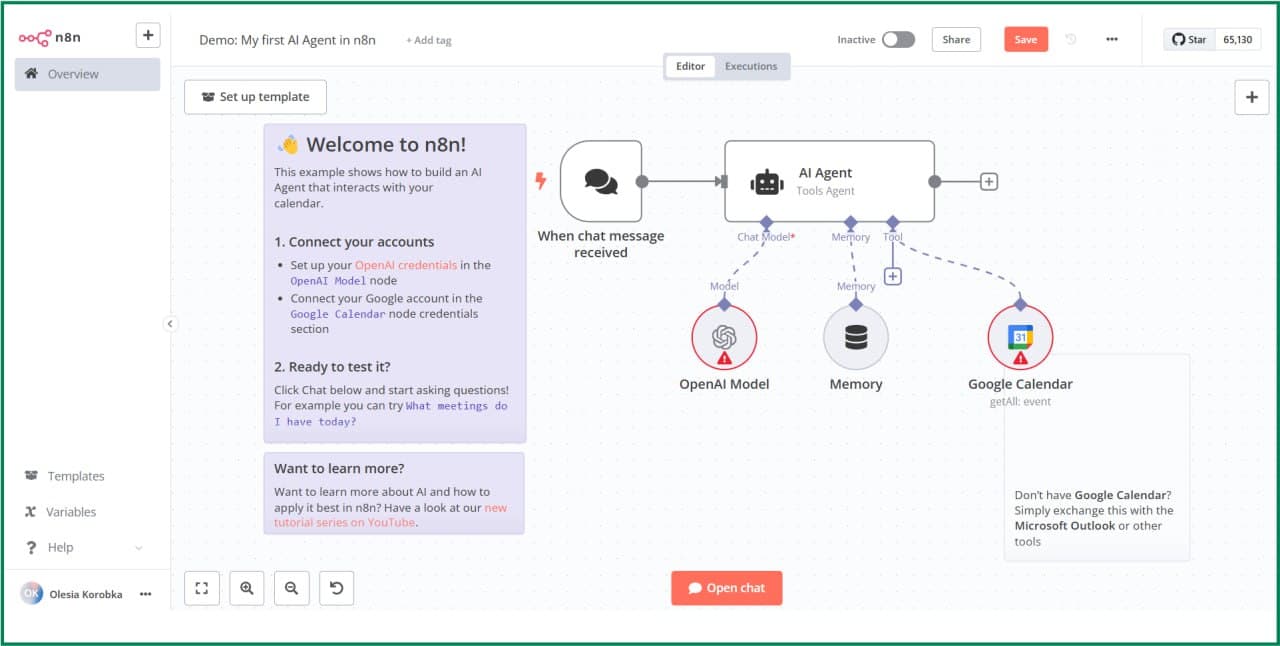Open workflow history
Screen dimensions: 1280x646
(x=1071, y=39)
